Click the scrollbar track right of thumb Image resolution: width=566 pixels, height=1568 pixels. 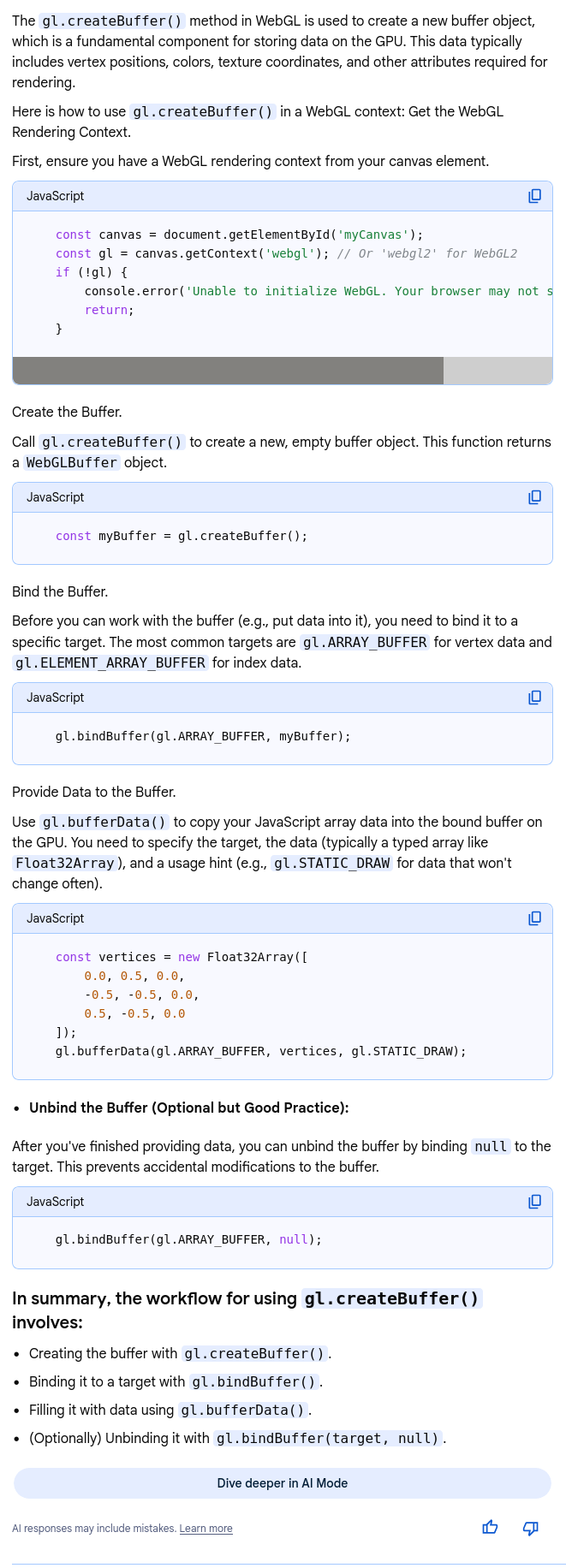[497, 371]
